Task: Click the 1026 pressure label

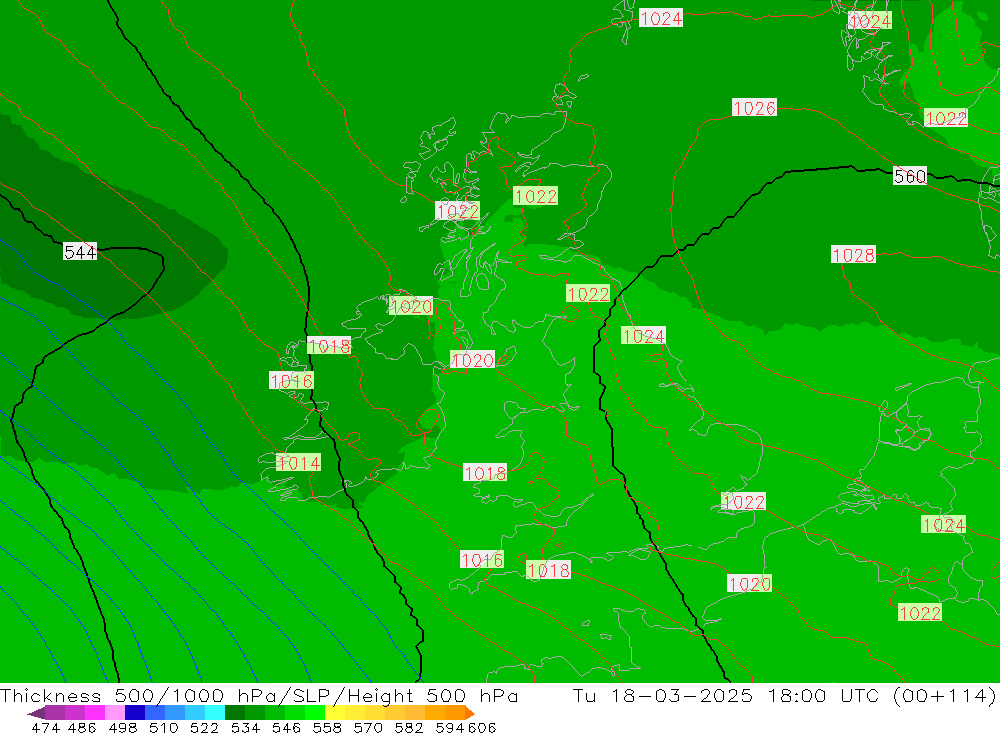Action: point(754,108)
